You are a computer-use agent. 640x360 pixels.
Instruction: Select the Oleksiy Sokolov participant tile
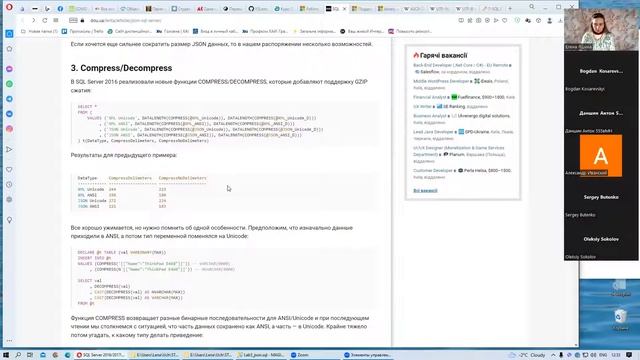coord(601,240)
